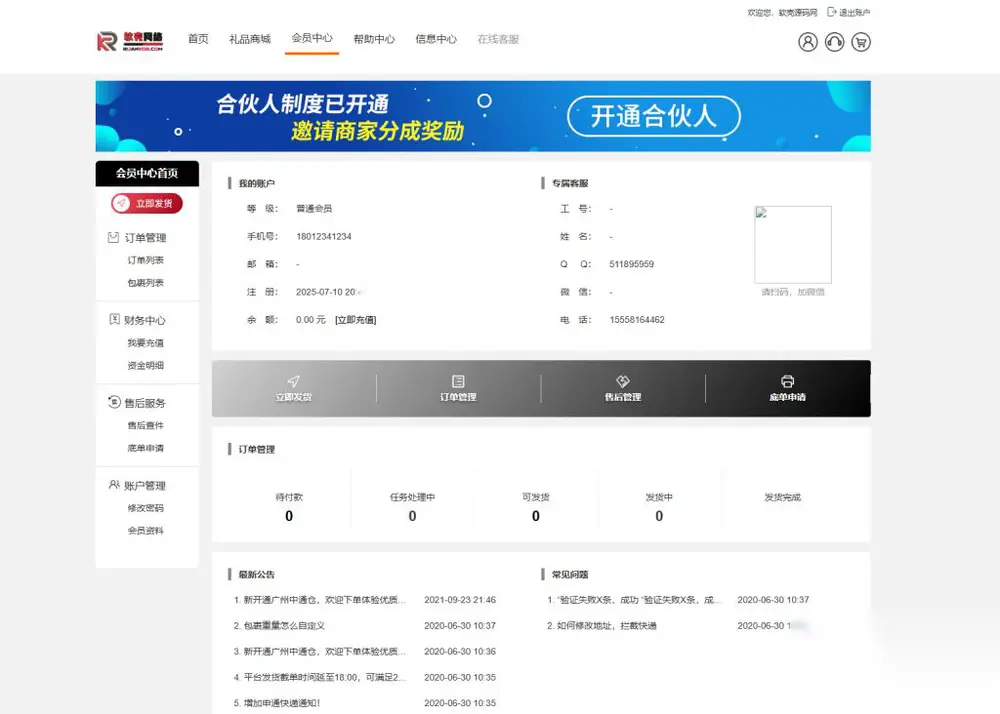
Task: Click the 发货完成 order status
Action: 783,497
